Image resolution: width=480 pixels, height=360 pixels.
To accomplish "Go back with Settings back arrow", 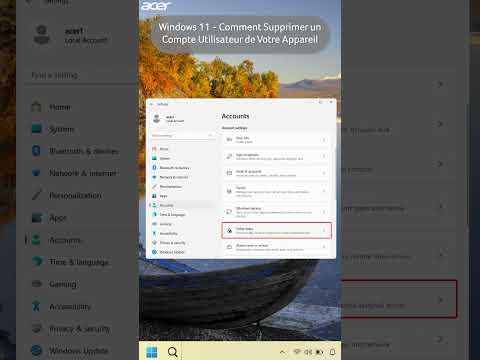I will 152,104.
